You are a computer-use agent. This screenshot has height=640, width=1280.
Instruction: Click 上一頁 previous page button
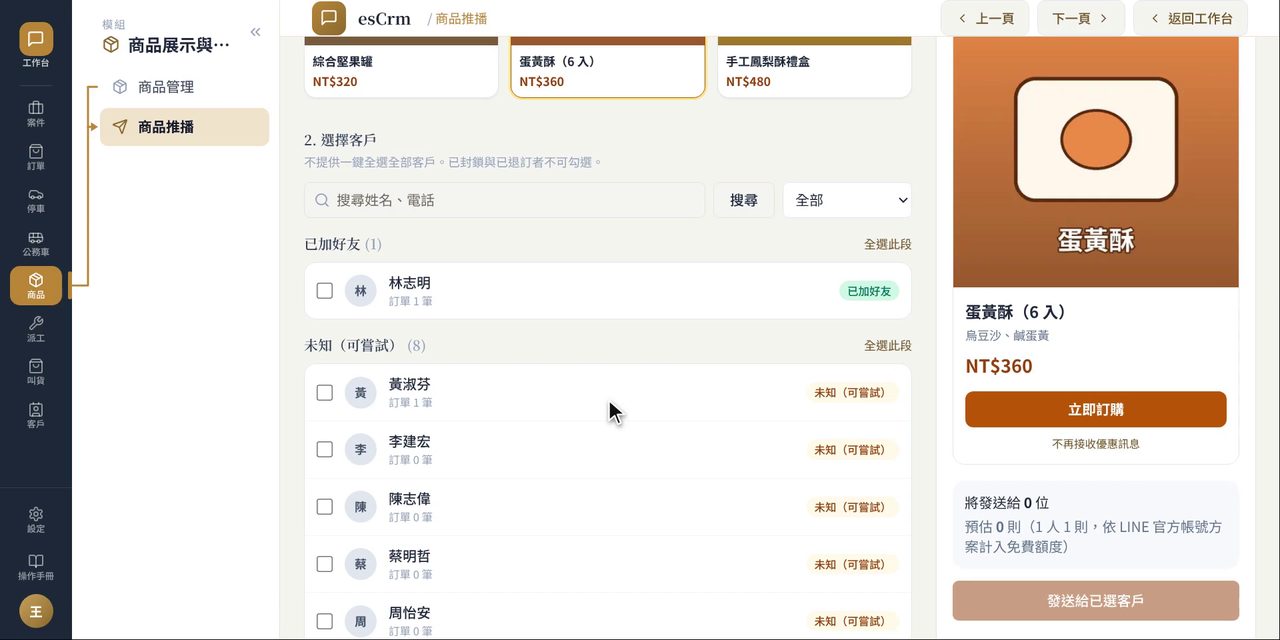point(985,18)
